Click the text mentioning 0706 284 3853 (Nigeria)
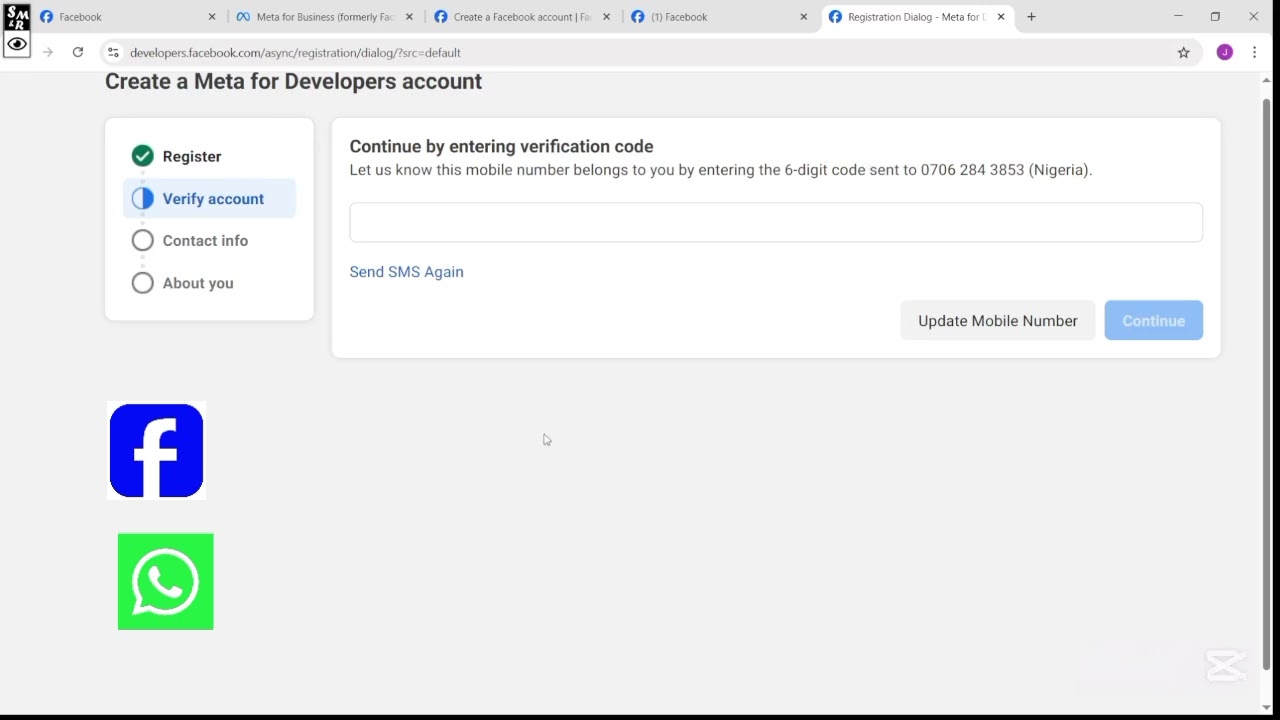The height and width of the screenshot is (720, 1280). click(x=720, y=170)
